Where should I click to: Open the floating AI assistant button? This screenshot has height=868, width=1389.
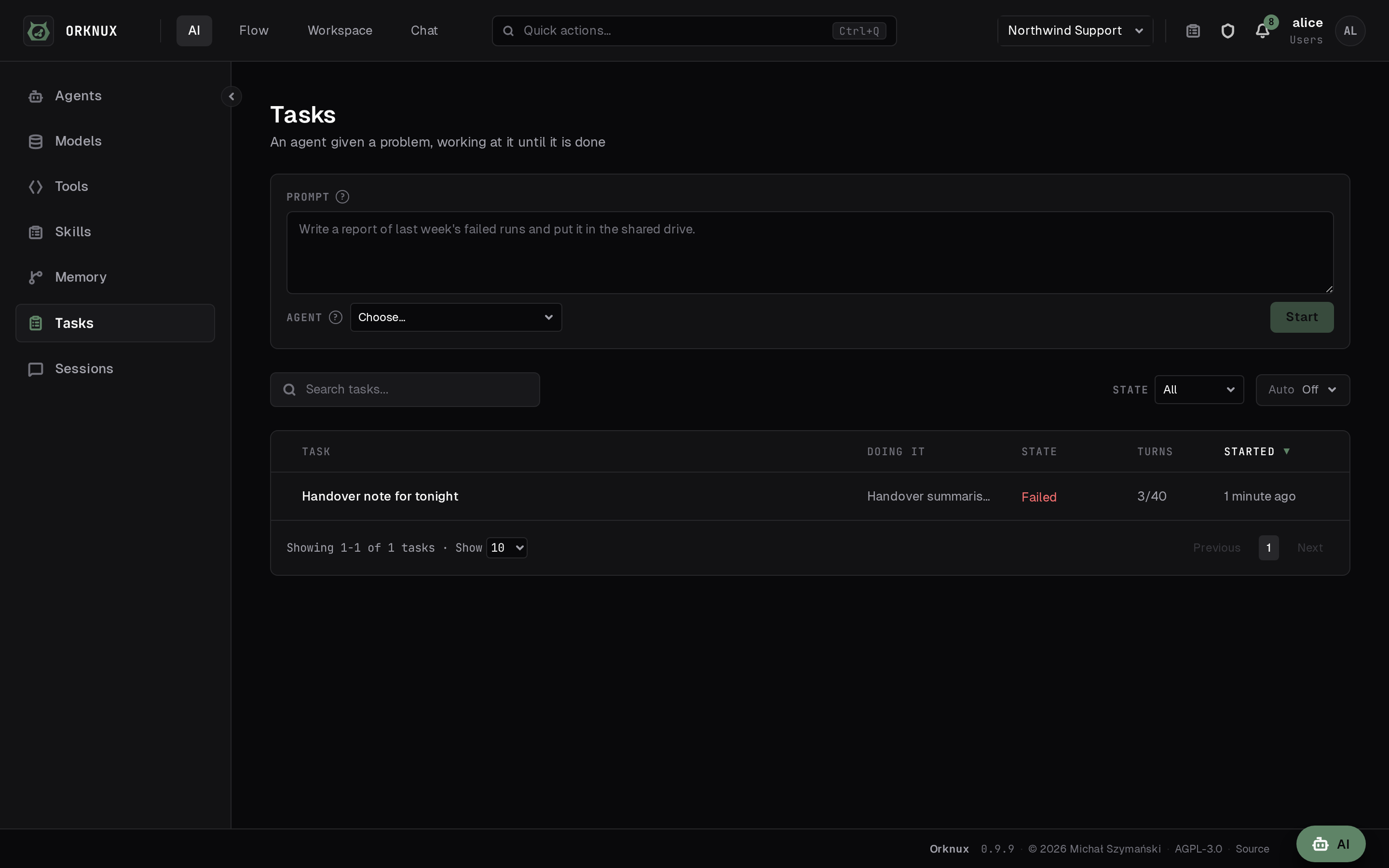coord(1331,844)
